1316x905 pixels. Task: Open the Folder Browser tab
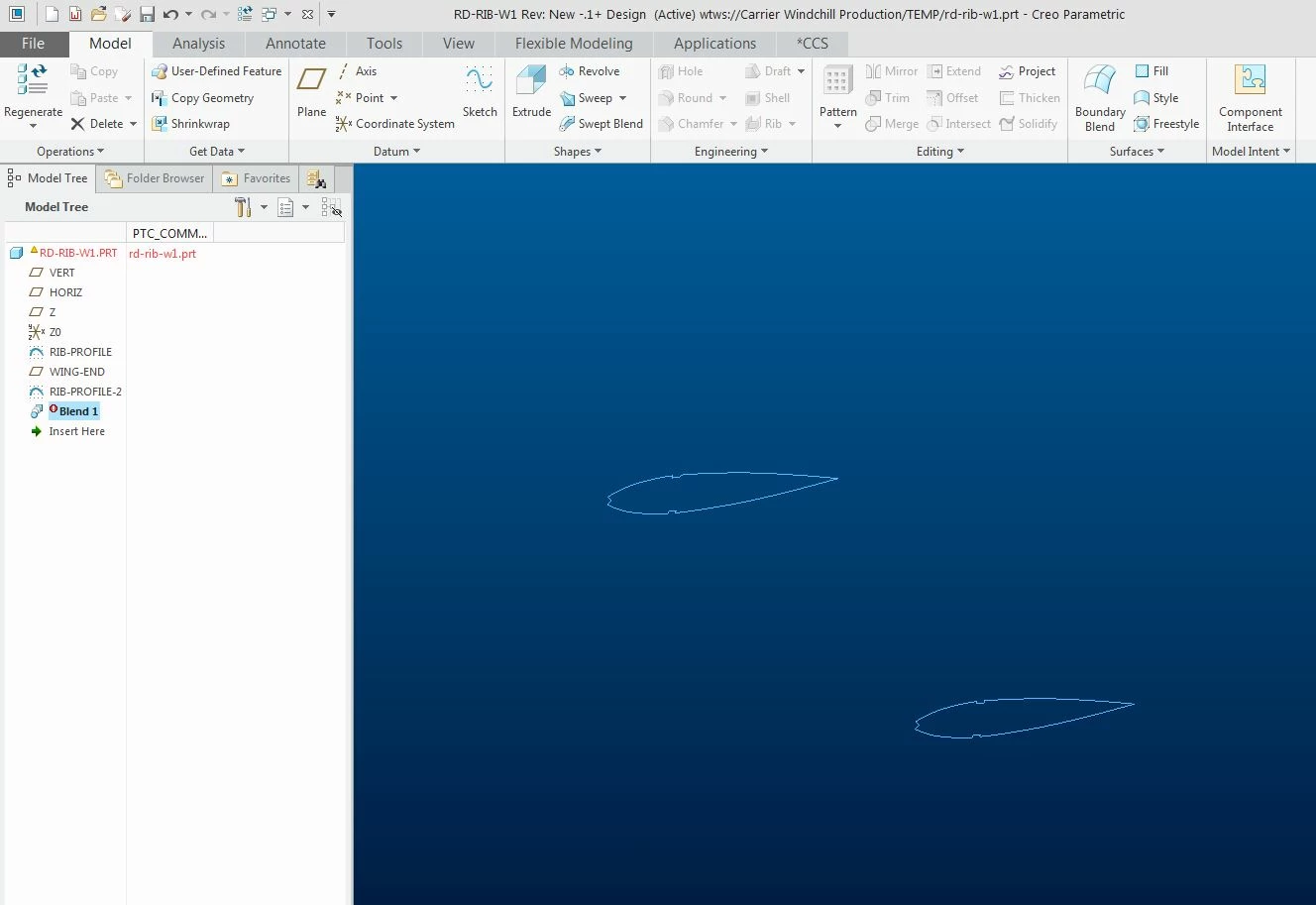click(155, 178)
